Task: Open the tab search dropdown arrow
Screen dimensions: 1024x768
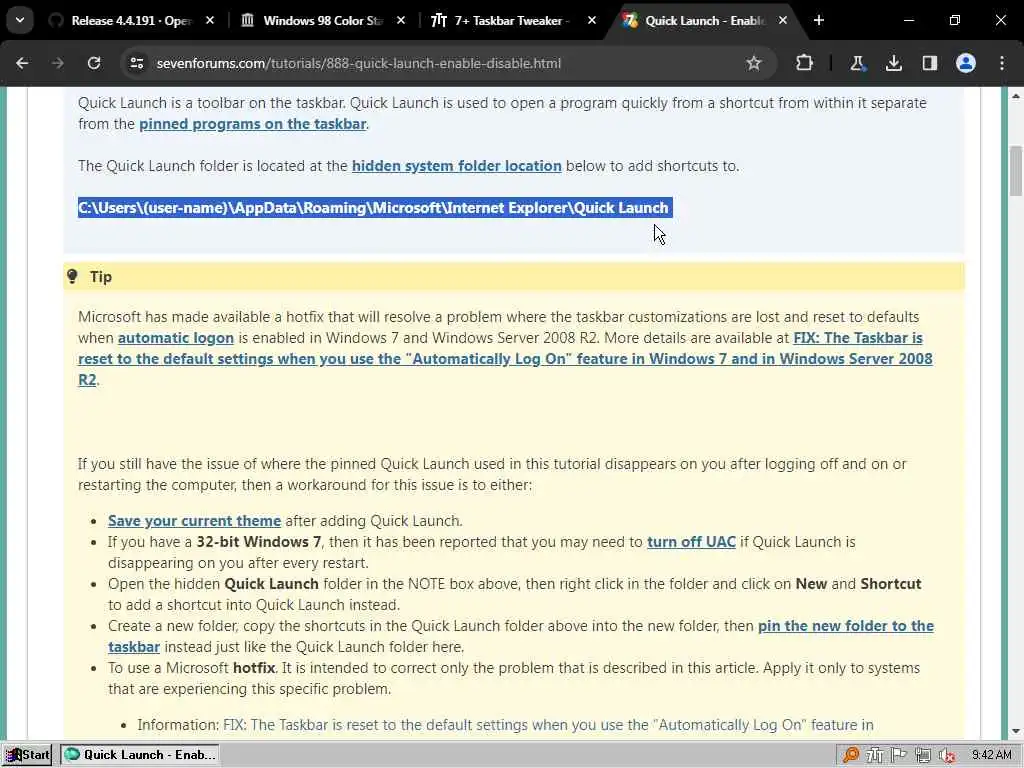Action: tap(20, 20)
